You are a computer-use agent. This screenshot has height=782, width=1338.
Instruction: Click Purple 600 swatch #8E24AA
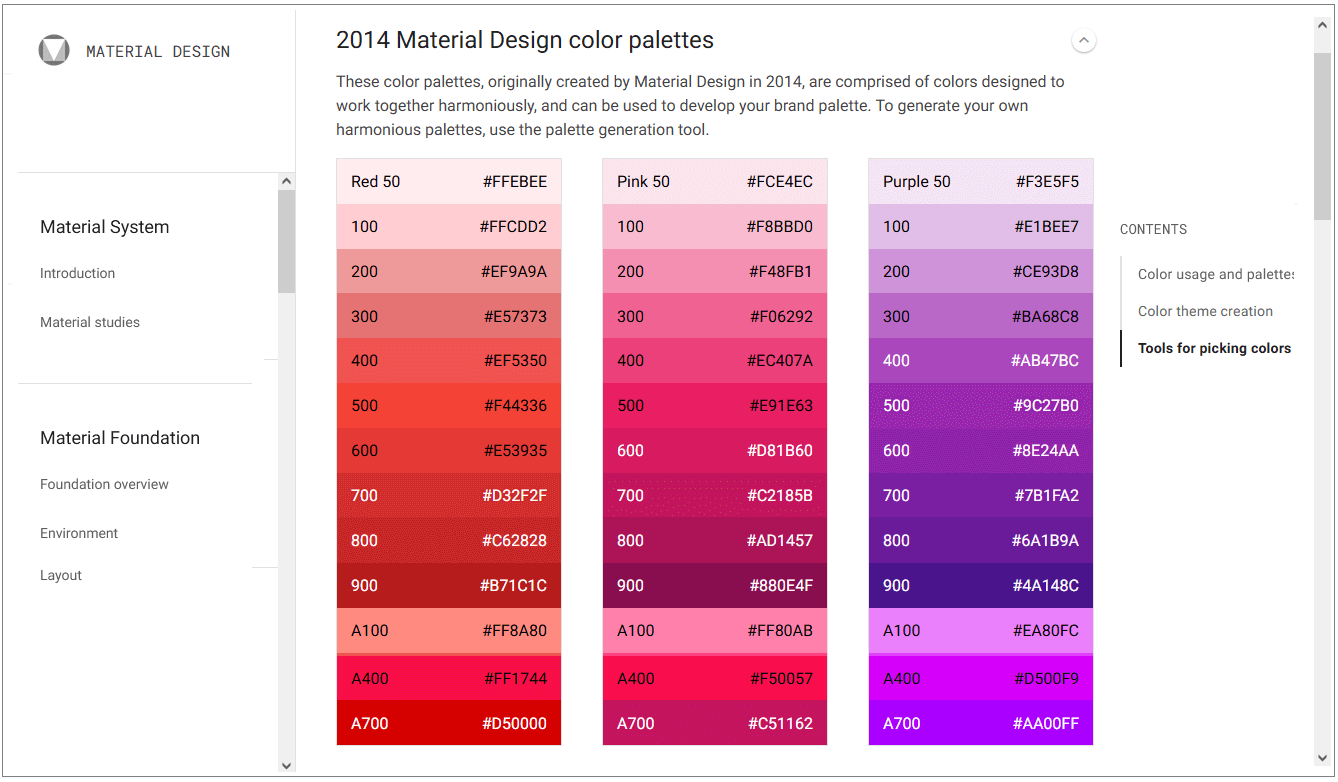(x=981, y=450)
